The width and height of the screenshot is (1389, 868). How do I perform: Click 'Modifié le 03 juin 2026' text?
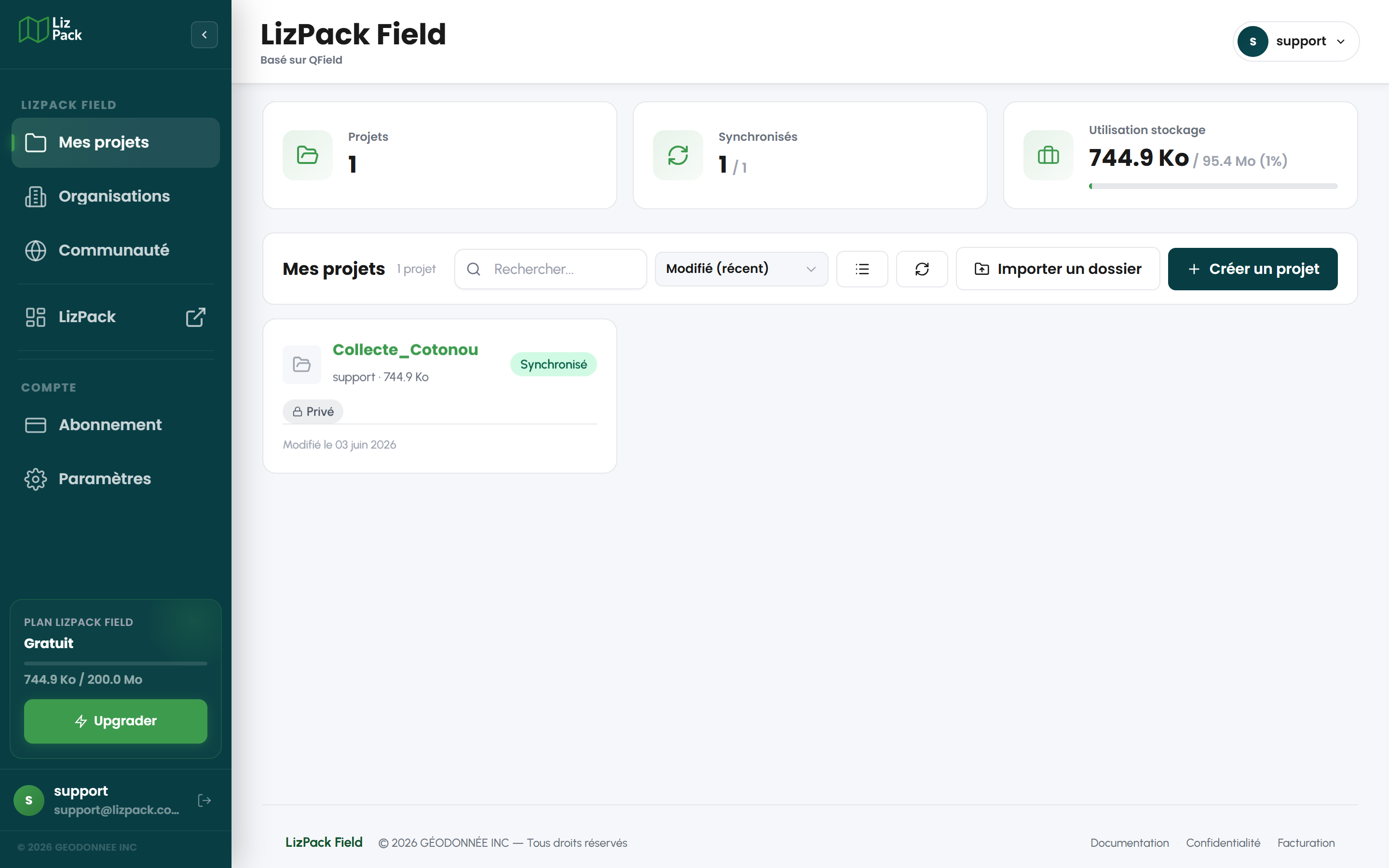click(x=339, y=444)
